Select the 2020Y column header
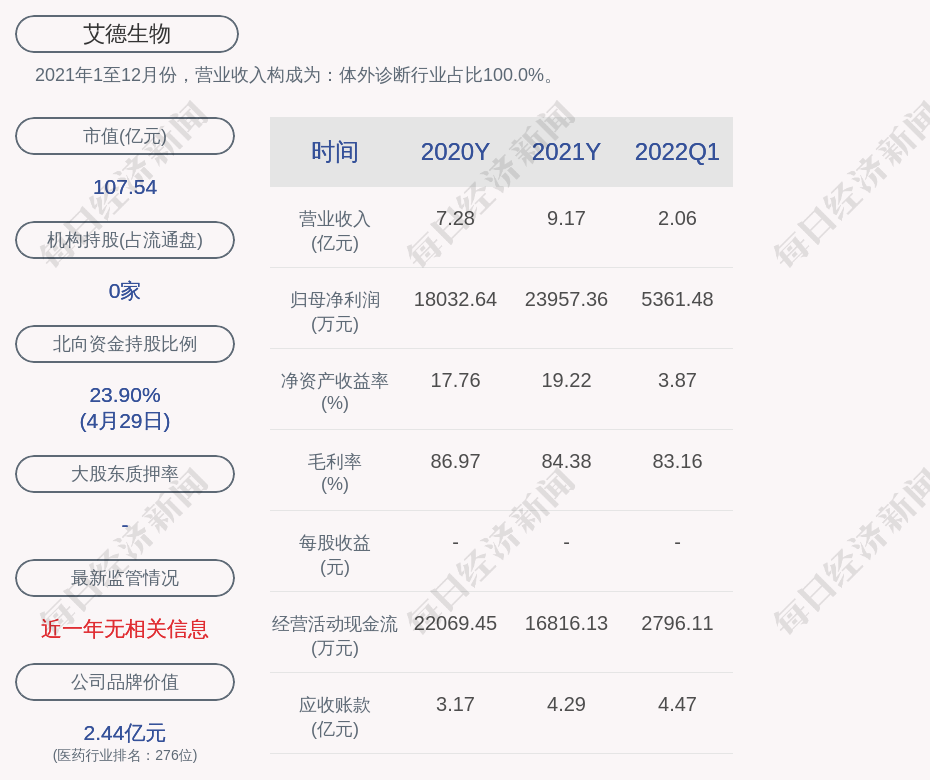Image resolution: width=930 pixels, height=780 pixels. click(455, 152)
